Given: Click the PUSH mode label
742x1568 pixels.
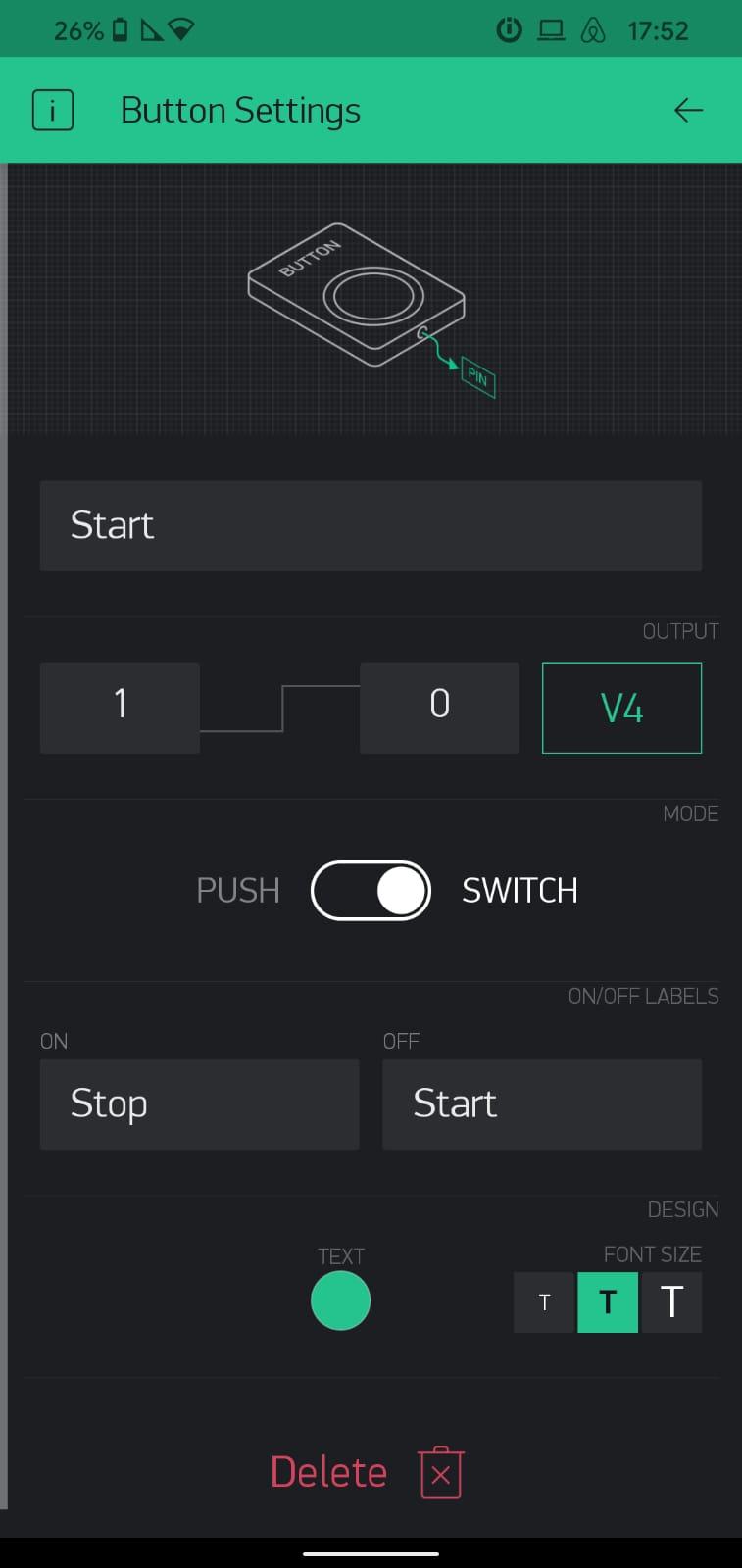Looking at the screenshot, I should click(237, 890).
